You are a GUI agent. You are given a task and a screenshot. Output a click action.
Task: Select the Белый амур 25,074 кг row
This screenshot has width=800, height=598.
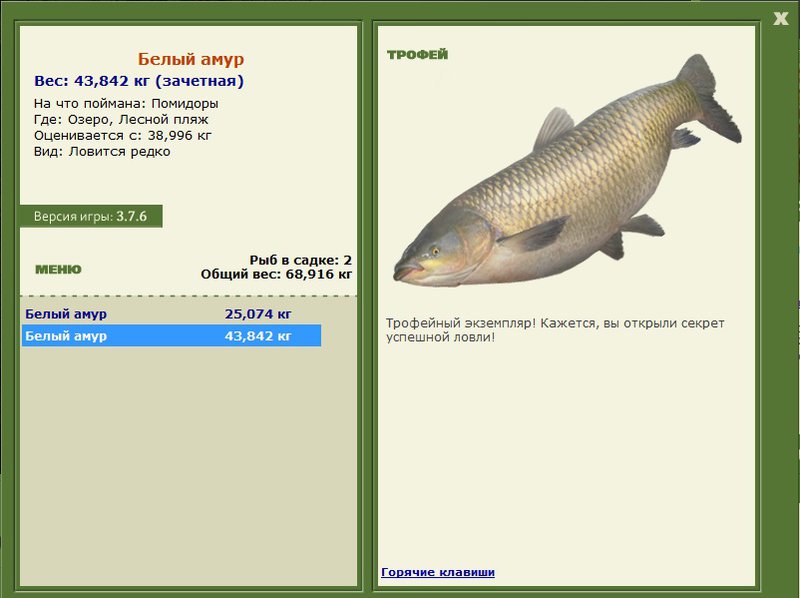click(x=170, y=314)
